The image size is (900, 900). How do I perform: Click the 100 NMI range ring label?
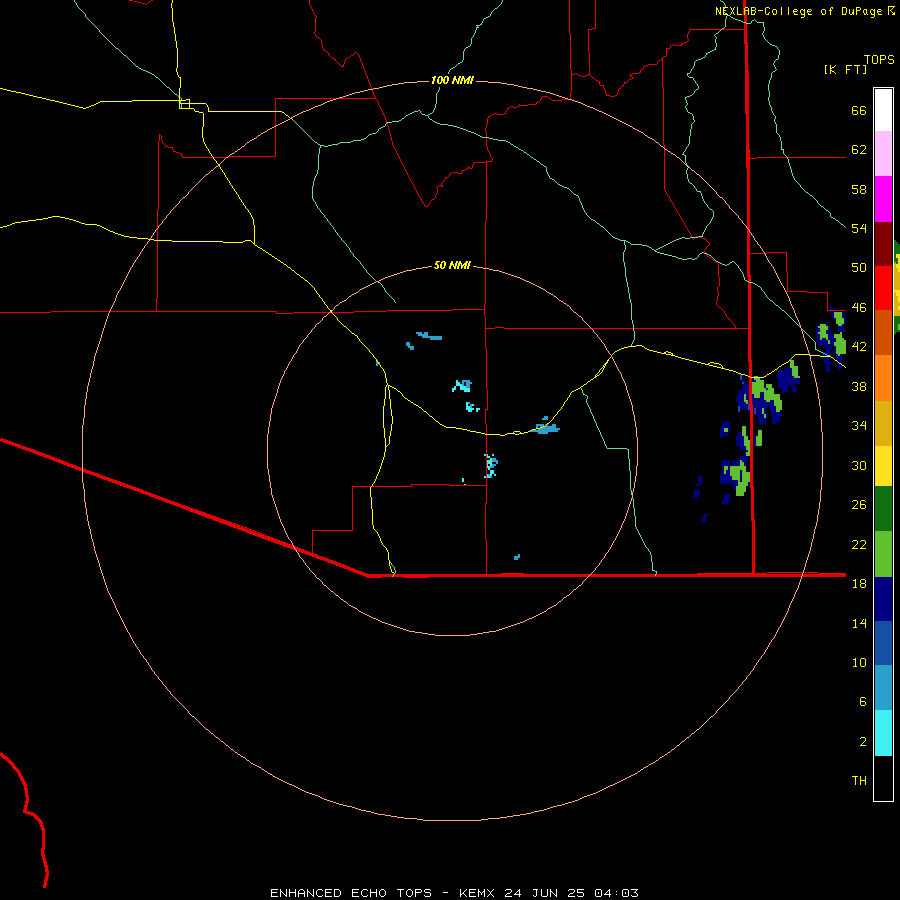452,80
